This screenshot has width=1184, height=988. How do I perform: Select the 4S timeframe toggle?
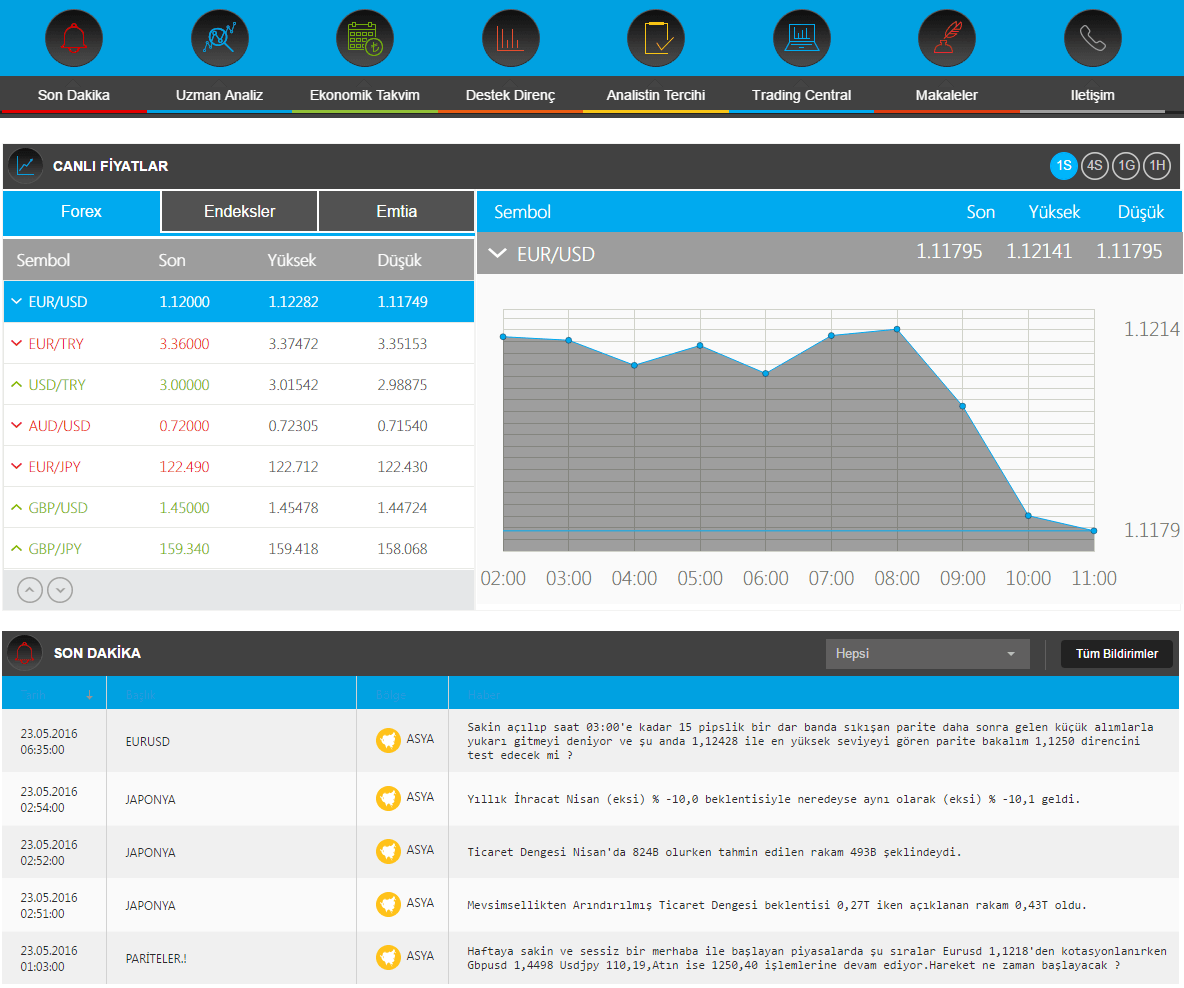[x=1095, y=165]
